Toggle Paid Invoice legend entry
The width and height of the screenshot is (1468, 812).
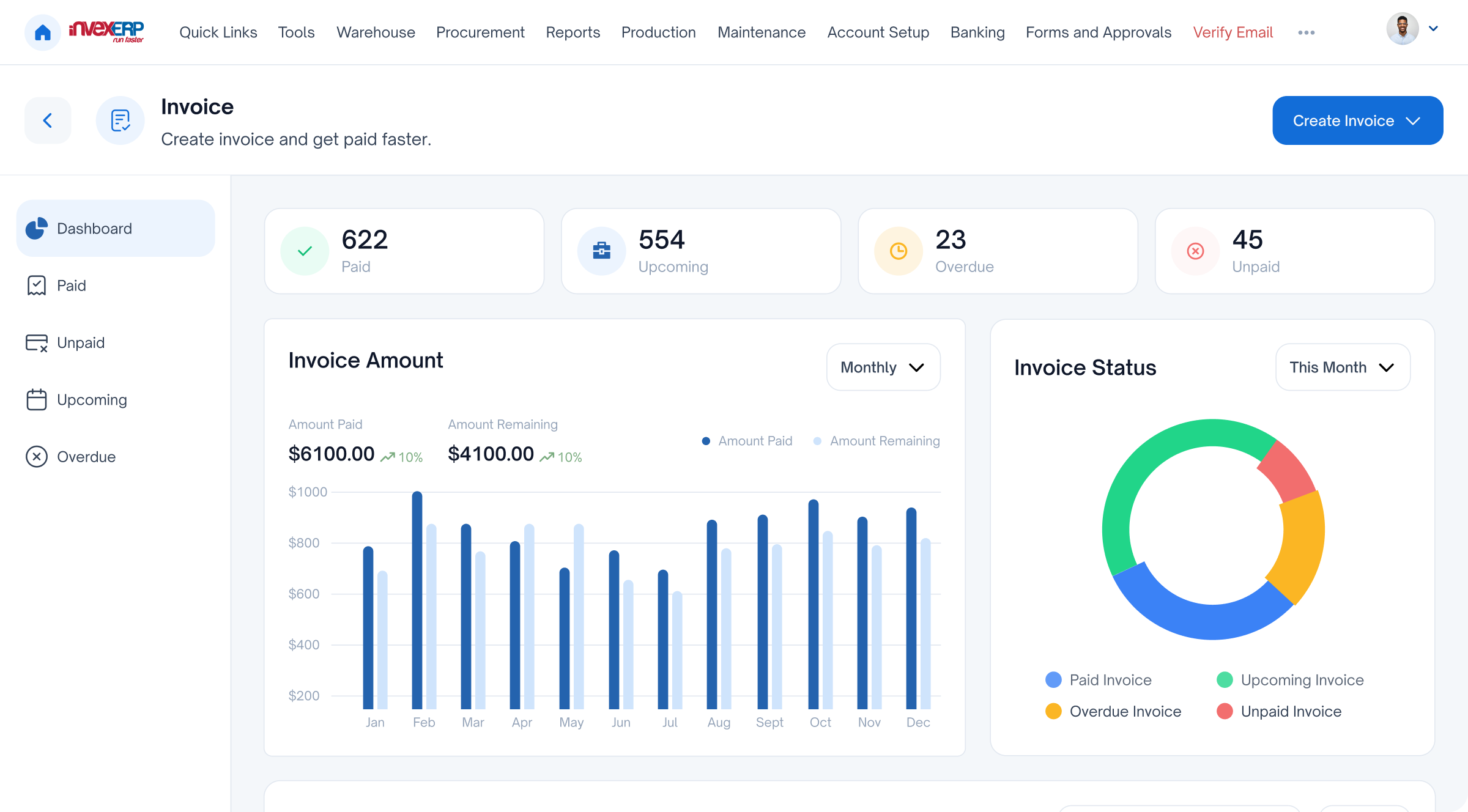(x=1099, y=680)
